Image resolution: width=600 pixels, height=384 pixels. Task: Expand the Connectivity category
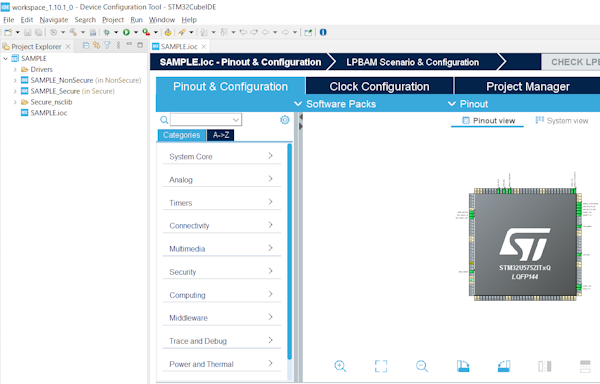click(222, 226)
